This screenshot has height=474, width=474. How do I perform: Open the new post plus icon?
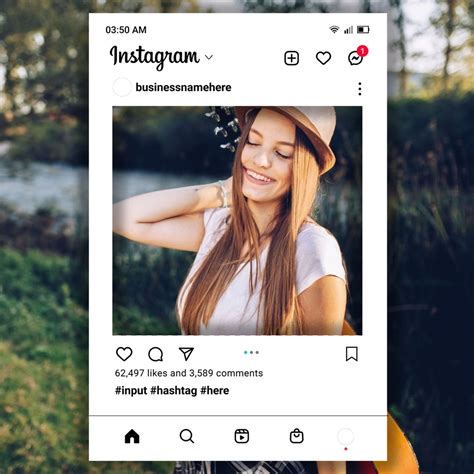[292, 58]
